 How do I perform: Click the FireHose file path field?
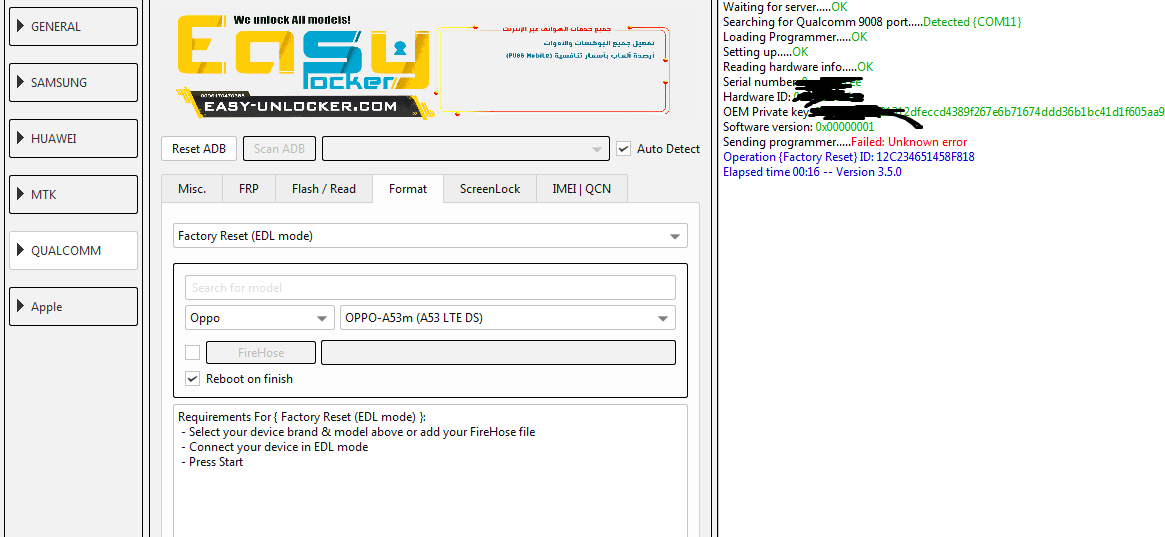click(x=499, y=353)
